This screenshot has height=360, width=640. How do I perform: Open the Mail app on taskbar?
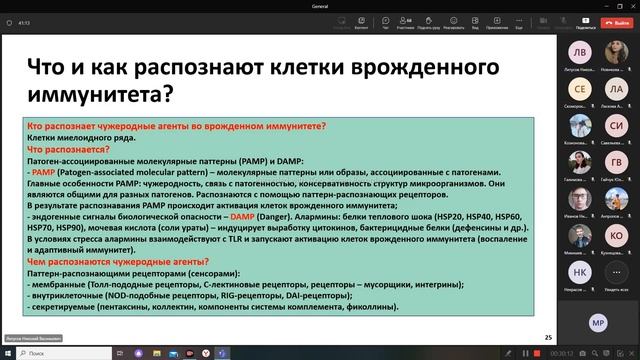(x=173, y=353)
